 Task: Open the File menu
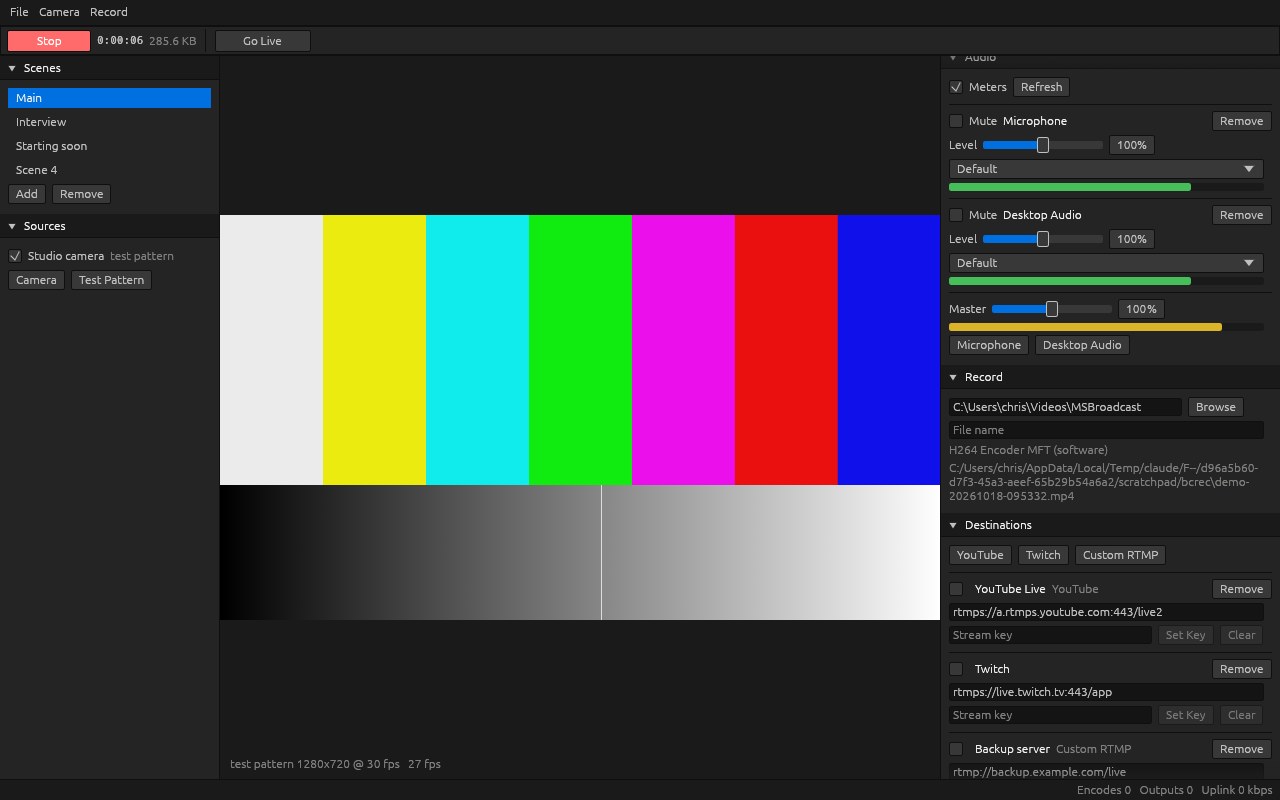(x=19, y=12)
